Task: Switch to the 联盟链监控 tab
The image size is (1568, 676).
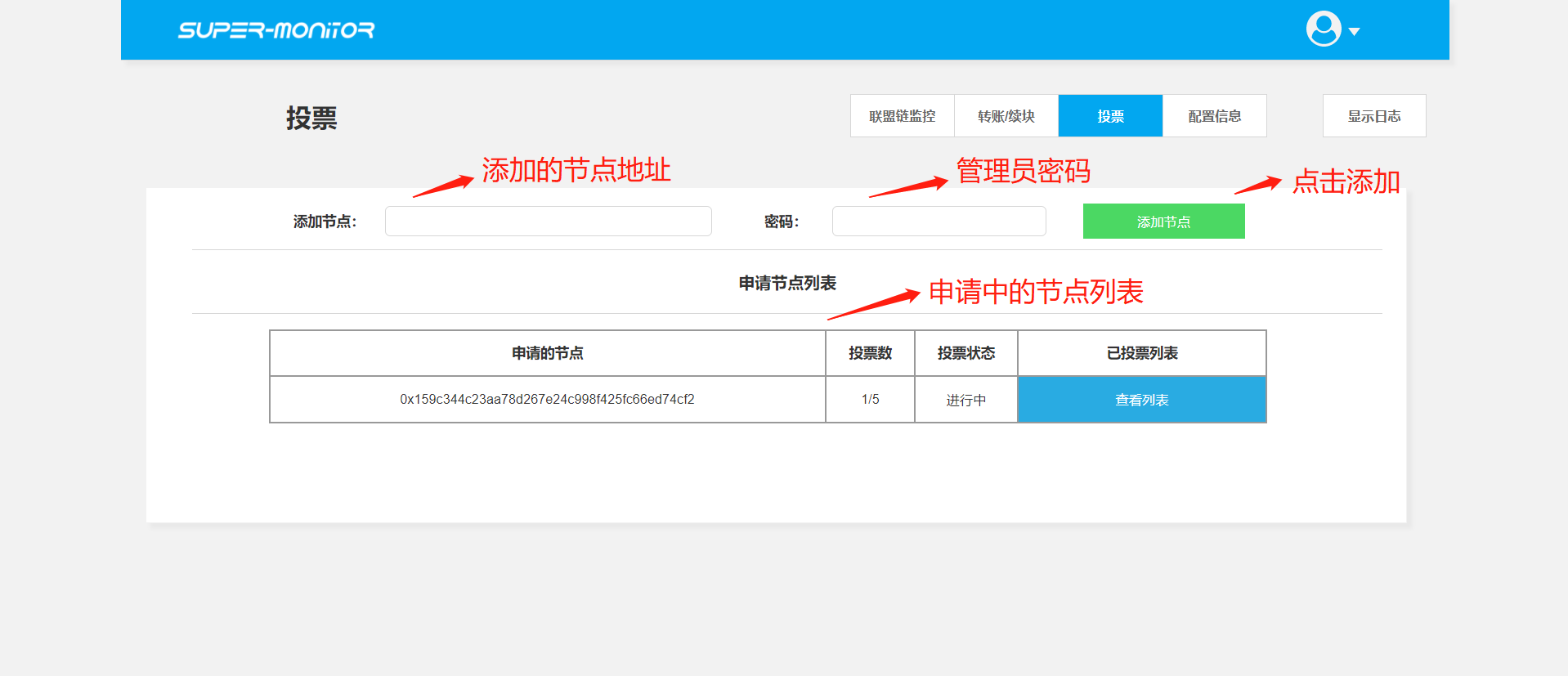Action: [x=902, y=116]
